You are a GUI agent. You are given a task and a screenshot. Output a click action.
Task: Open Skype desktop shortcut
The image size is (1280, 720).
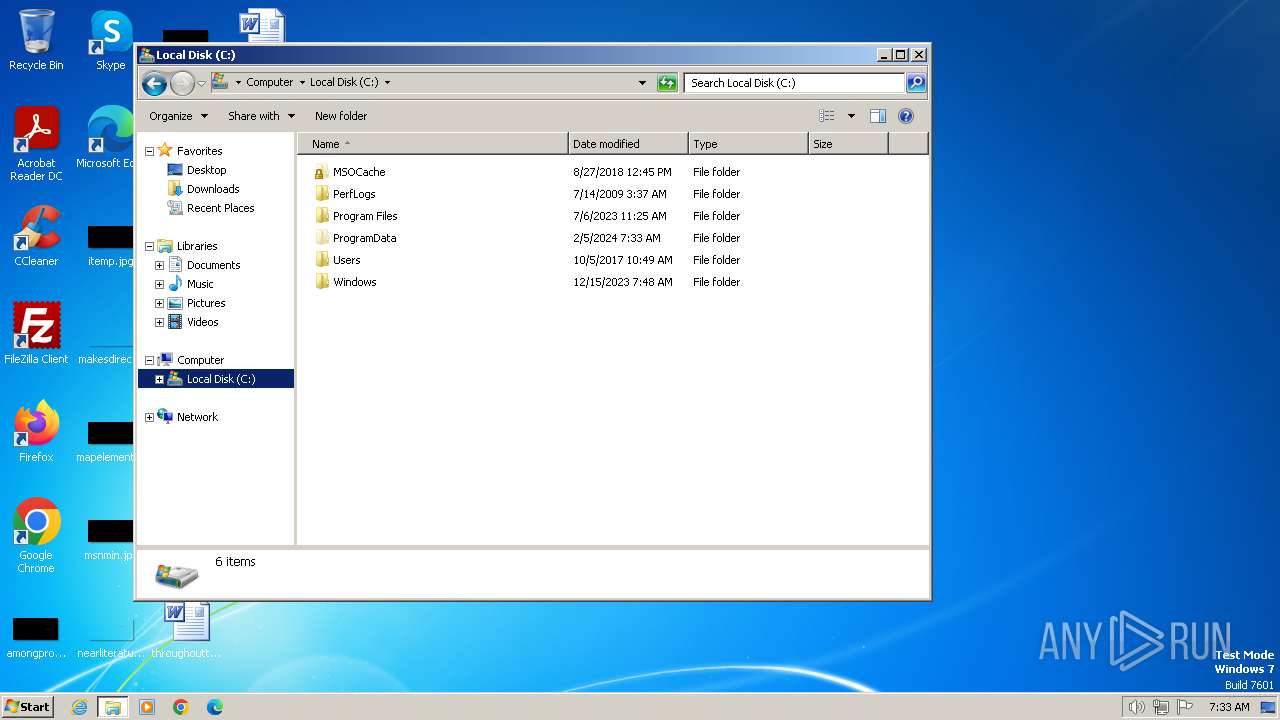point(111,40)
